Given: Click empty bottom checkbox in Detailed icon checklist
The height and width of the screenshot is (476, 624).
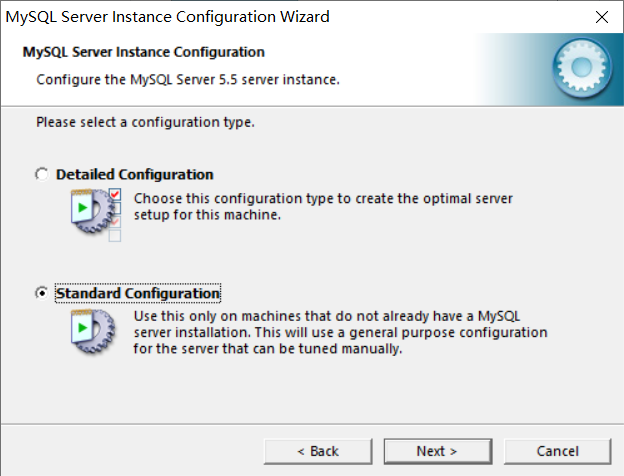Looking at the screenshot, I should (115, 236).
